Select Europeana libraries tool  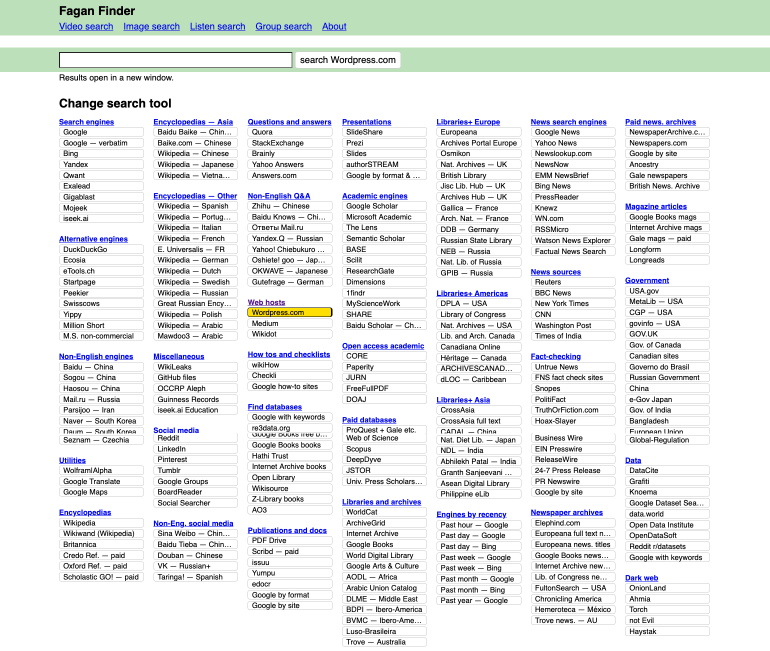(x=479, y=132)
